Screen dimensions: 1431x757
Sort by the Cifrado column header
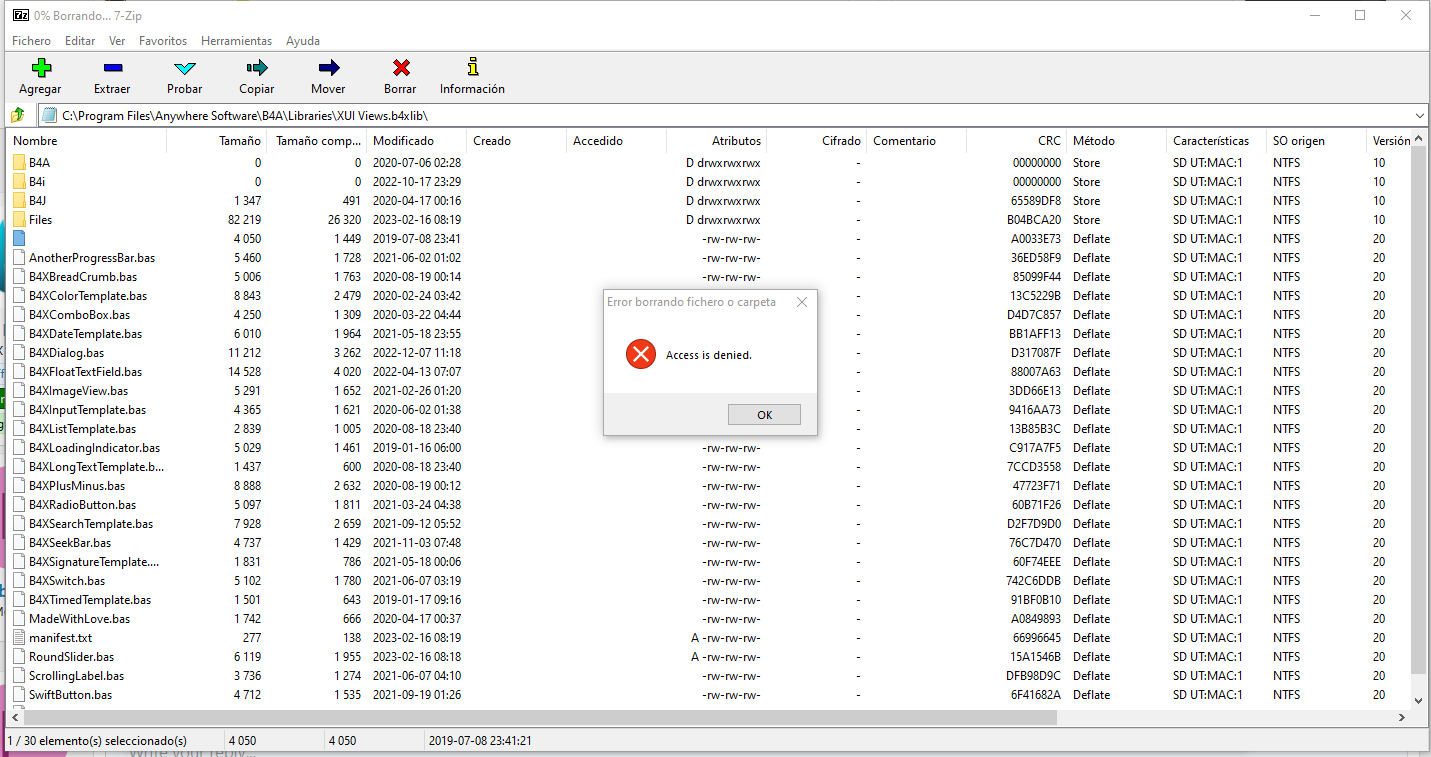pyautogui.click(x=816, y=141)
